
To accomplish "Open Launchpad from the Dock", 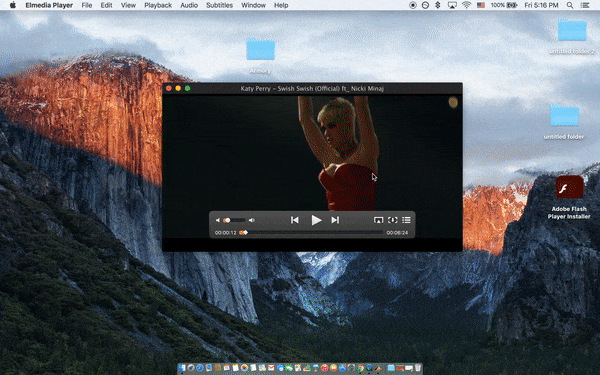I will click(x=191, y=368).
